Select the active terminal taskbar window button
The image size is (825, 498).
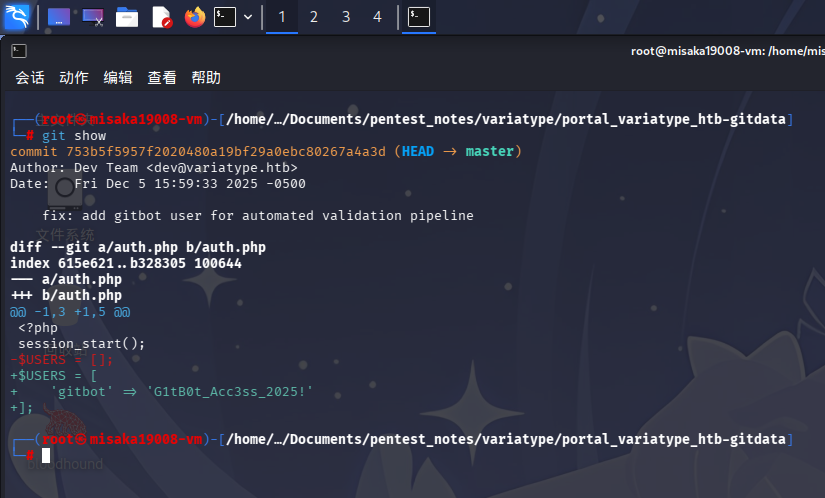point(419,17)
